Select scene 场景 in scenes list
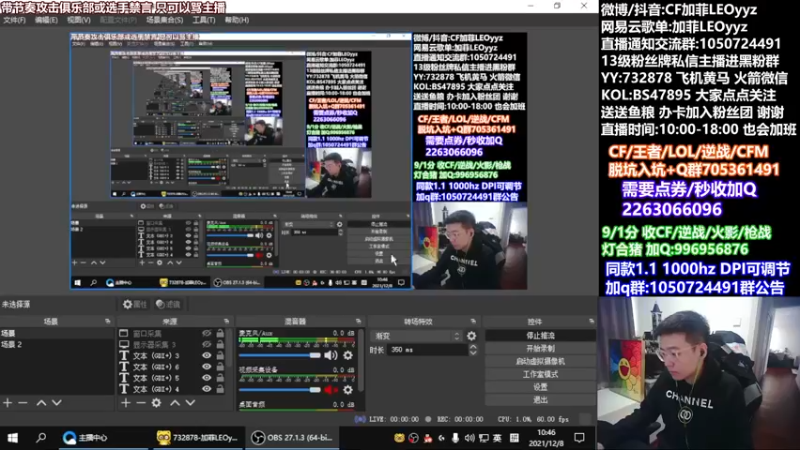 (57, 333)
